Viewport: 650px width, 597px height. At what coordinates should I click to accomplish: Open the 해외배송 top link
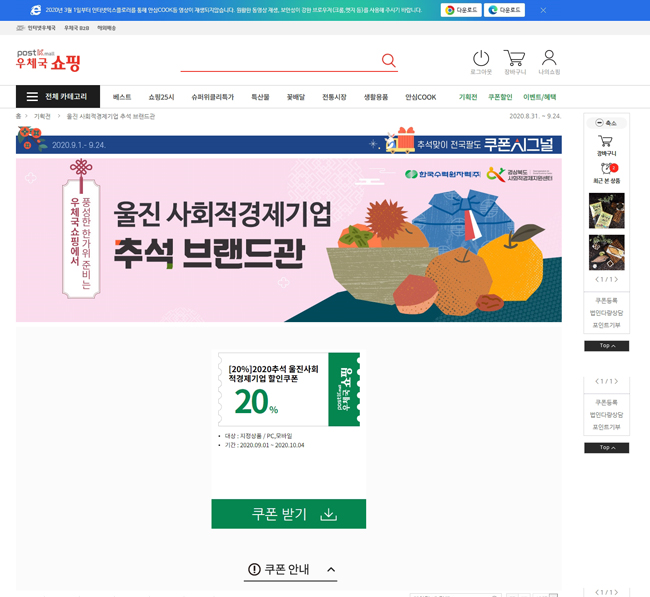tap(106, 28)
